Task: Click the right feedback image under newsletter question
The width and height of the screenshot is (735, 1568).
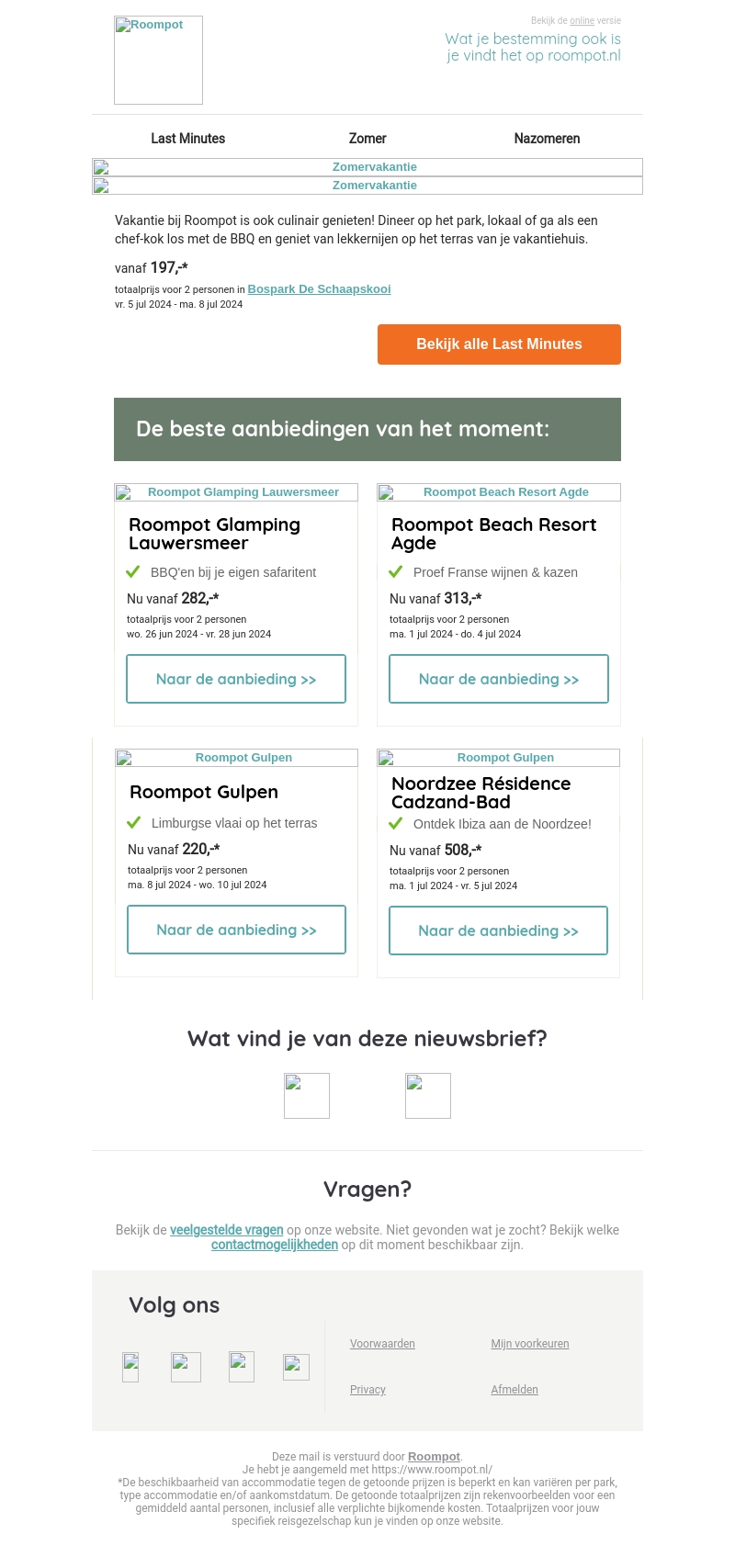Action: coord(428,1096)
